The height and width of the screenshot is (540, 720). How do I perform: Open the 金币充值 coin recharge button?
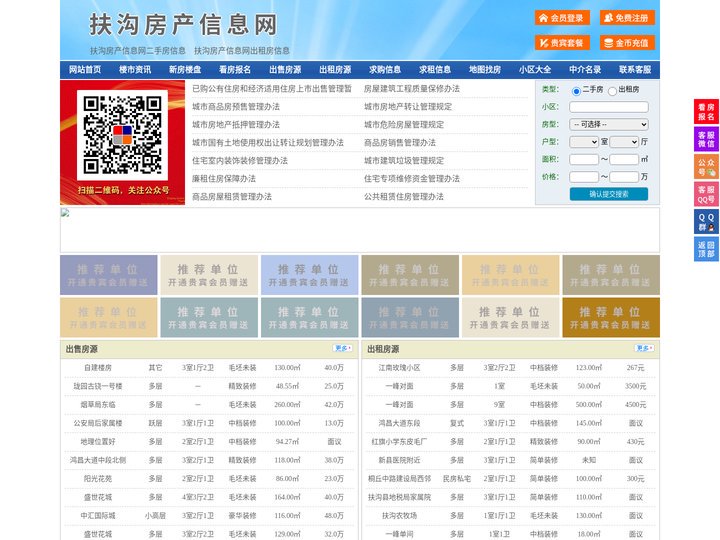coord(627,43)
